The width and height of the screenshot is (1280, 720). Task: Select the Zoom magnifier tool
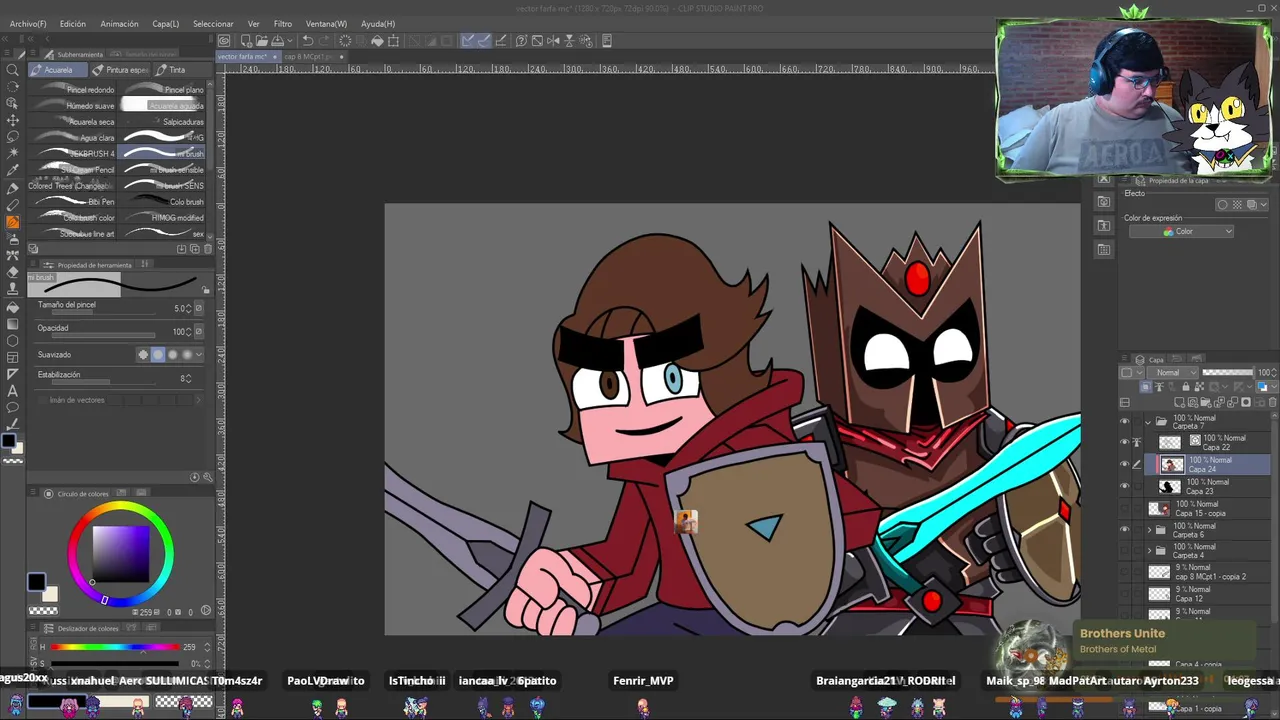12,69
